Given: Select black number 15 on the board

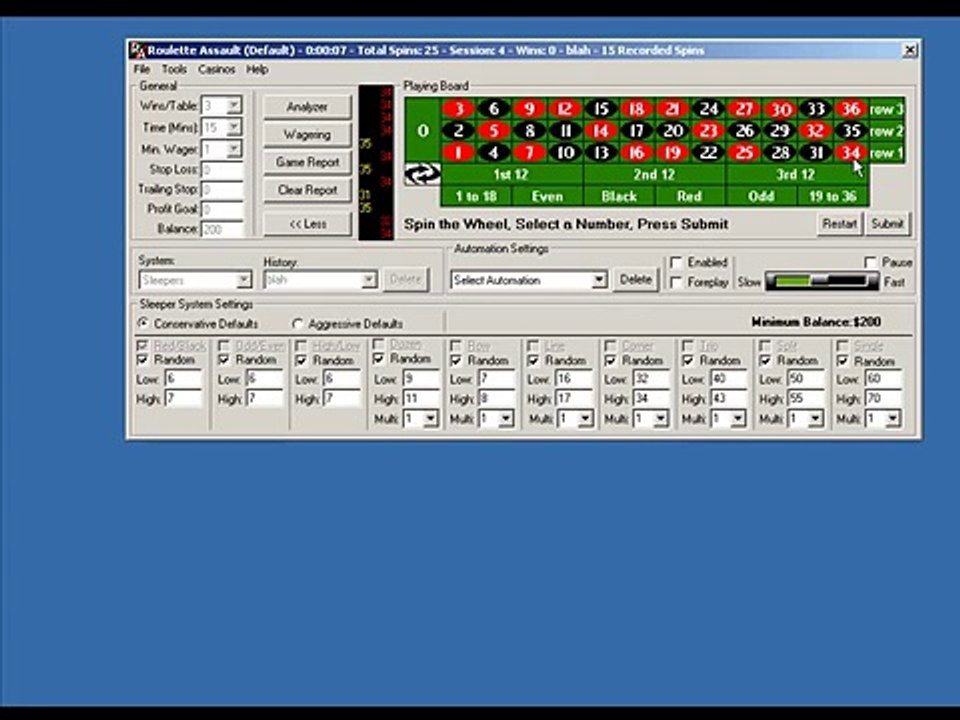Looking at the screenshot, I should [x=601, y=109].
